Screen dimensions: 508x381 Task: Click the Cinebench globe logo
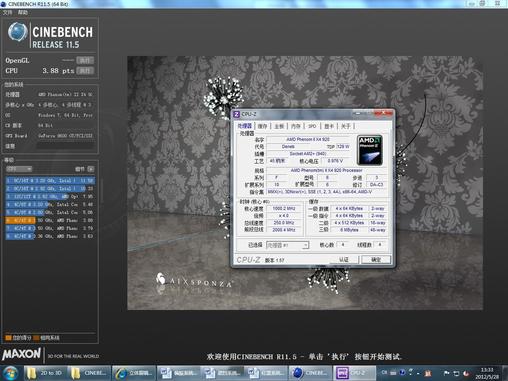(17, 32)
